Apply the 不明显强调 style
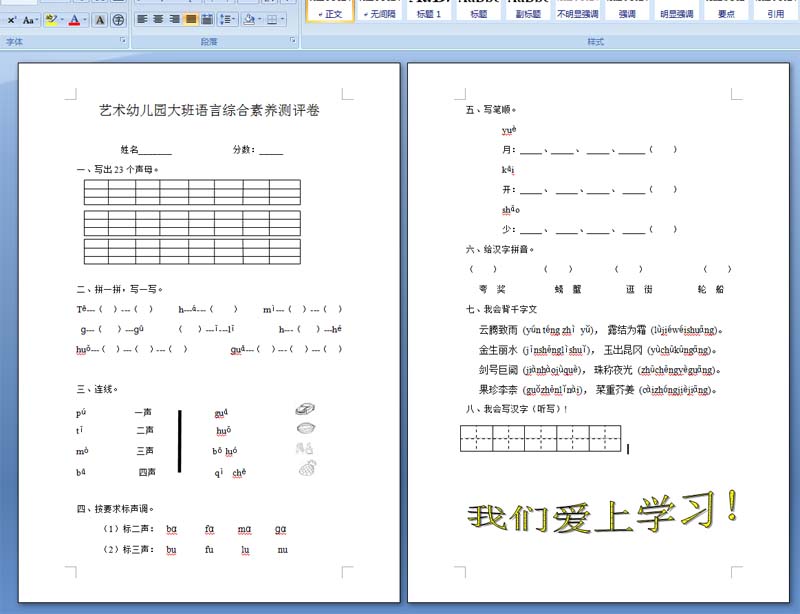This screenshot has width=800, height=614. coord(578,11)
